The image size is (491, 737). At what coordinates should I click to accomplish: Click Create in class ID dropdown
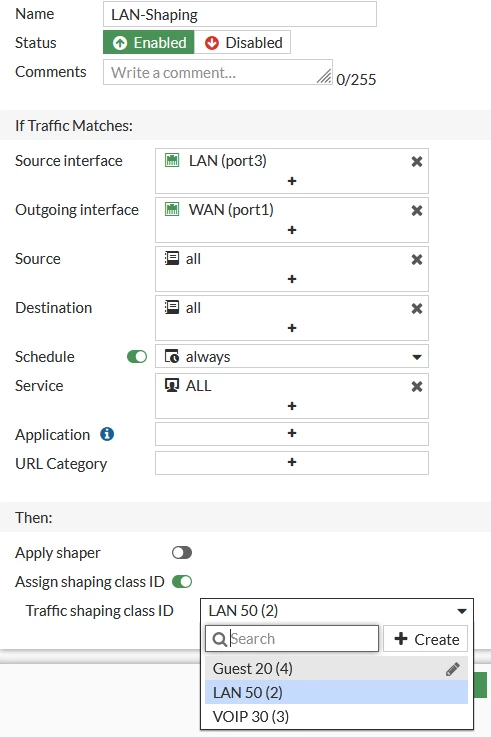point(426,639)
